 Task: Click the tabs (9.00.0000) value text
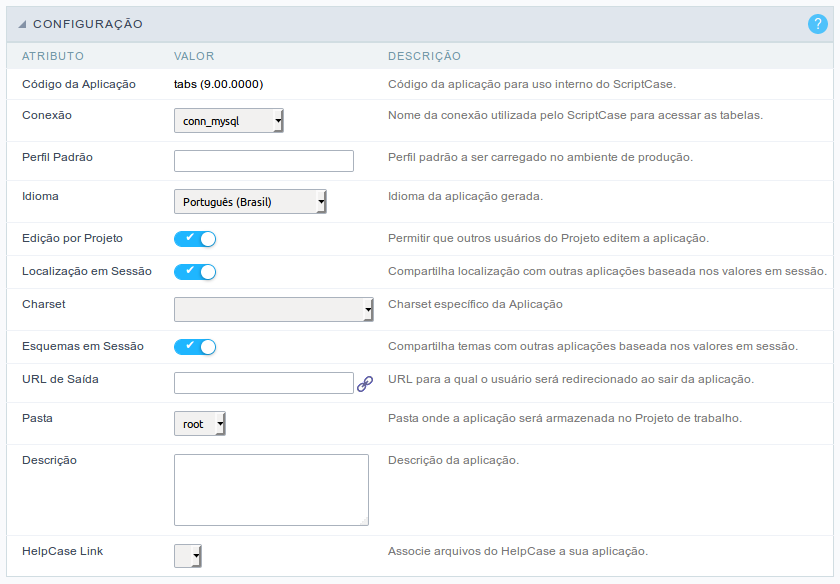point(219,84)
